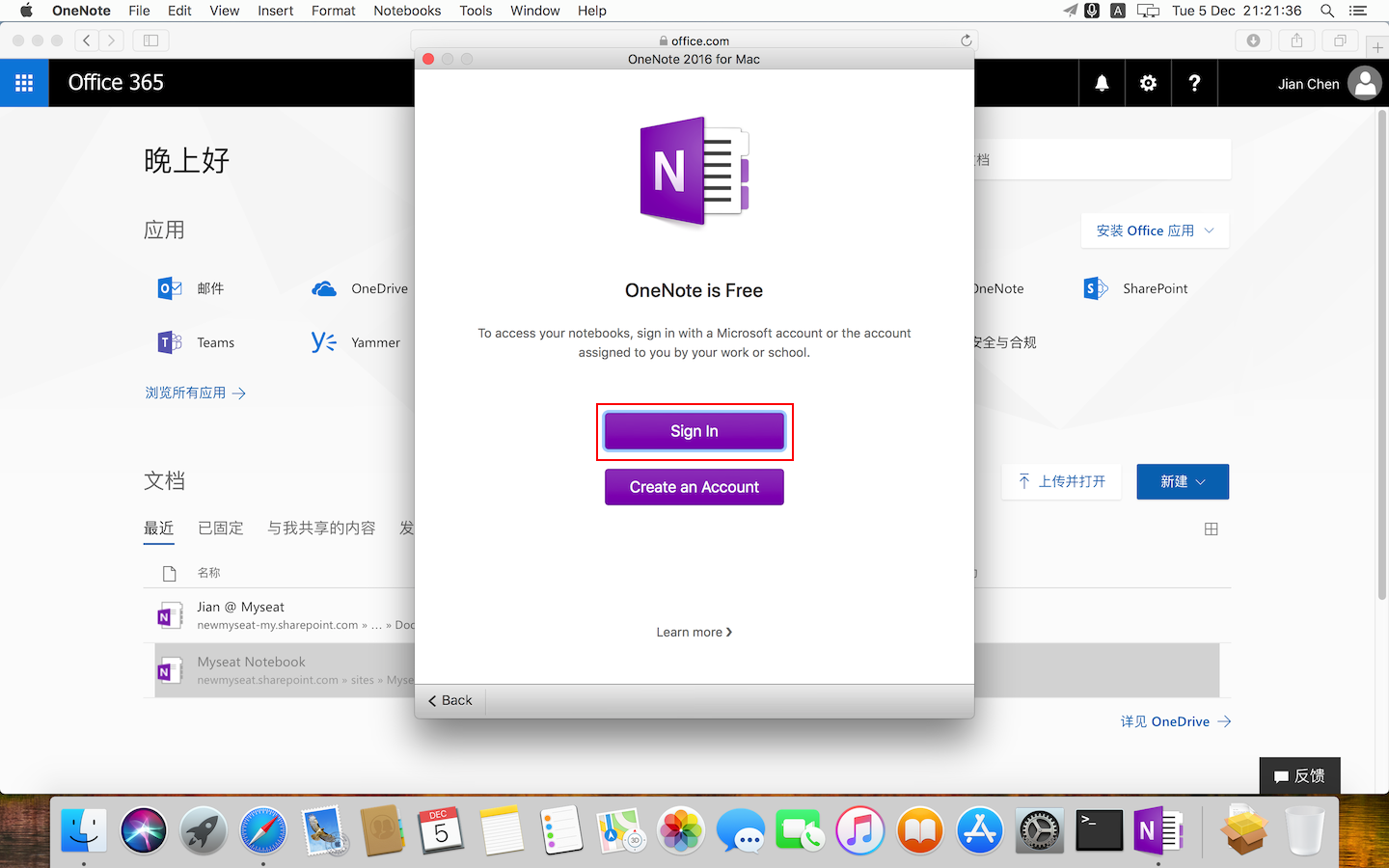The height and width of the screenshot is (868, 1389).
Task: Click the 反馈 feedback button
Action: pos(1299,775)
